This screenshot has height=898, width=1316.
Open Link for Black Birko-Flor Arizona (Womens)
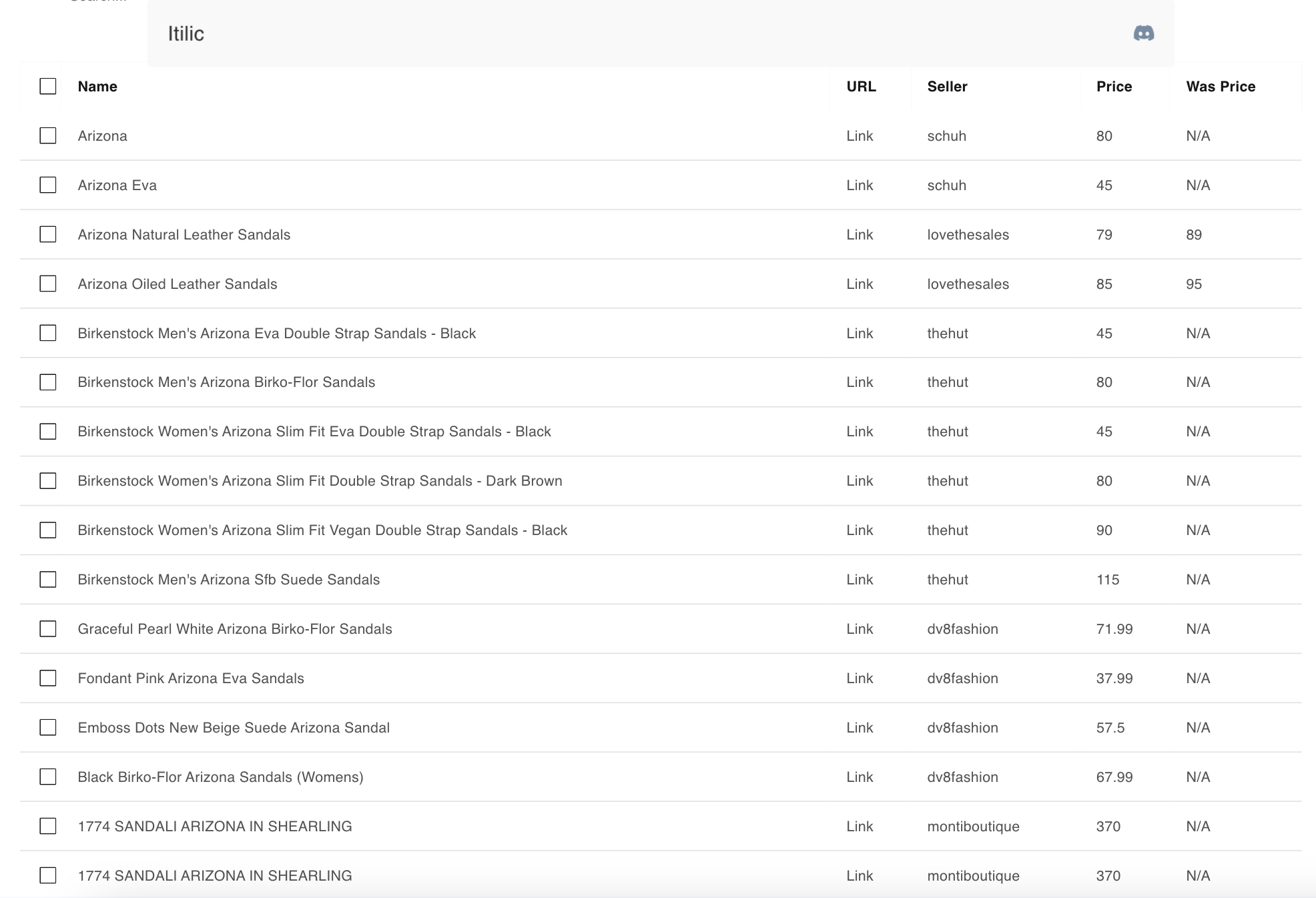(860, 777)
